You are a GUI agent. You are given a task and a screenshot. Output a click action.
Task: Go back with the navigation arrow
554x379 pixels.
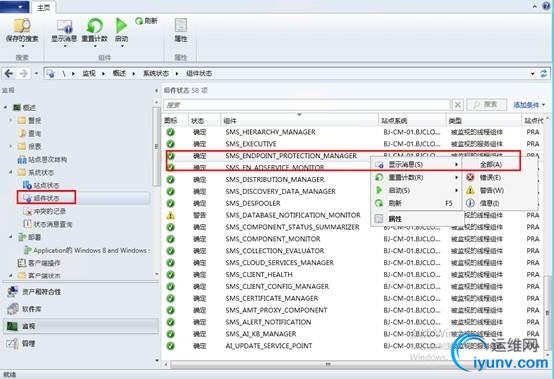[x=9, y=73]
